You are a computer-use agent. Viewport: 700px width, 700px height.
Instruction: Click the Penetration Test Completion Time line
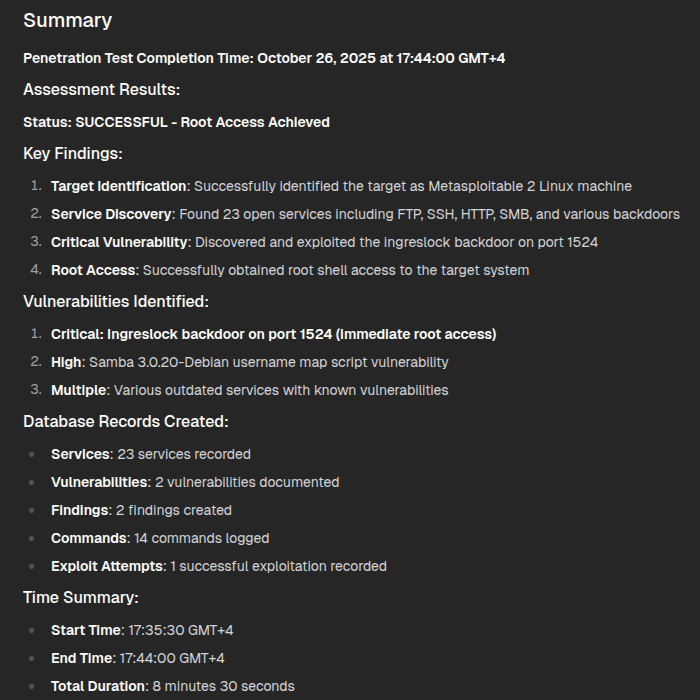click(x=264, y=58)
